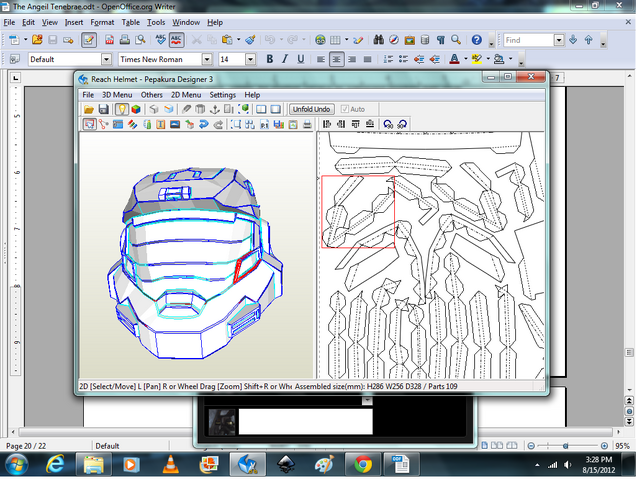Open the Tools menu in OpenOffice Writer
The width and height of the screenshot is (637, 479).
tap(156, 22)
